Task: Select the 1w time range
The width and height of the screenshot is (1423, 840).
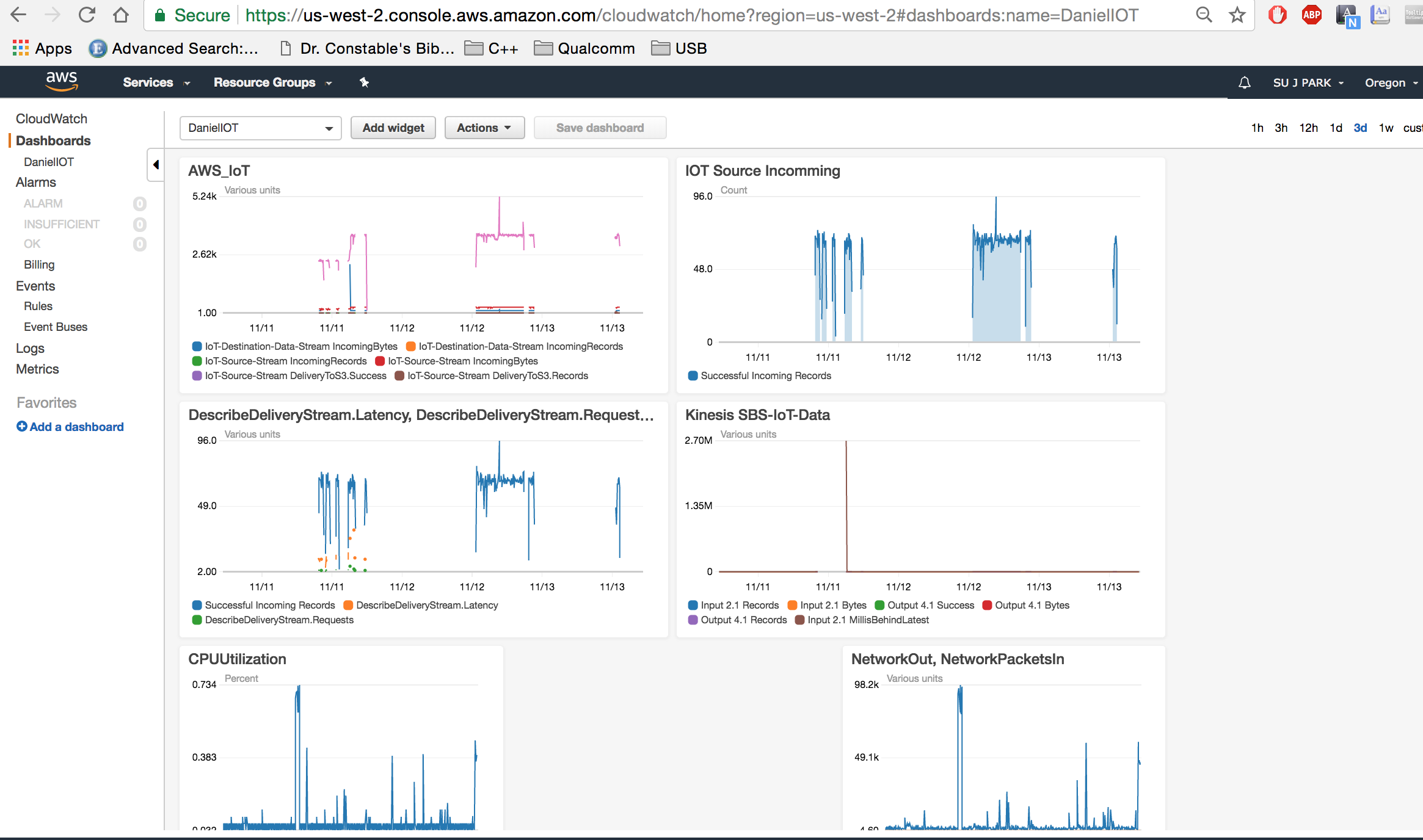Action: [x=1386, y=128]
